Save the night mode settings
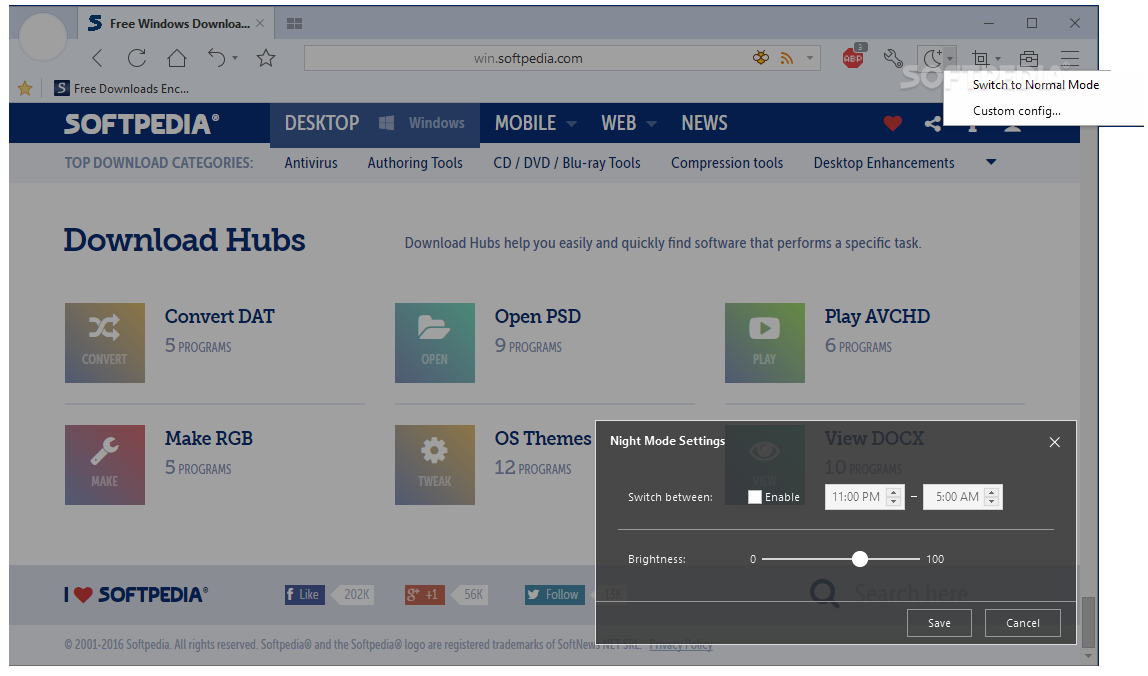Screen dimensions: 1148x676 coord(939,623)
